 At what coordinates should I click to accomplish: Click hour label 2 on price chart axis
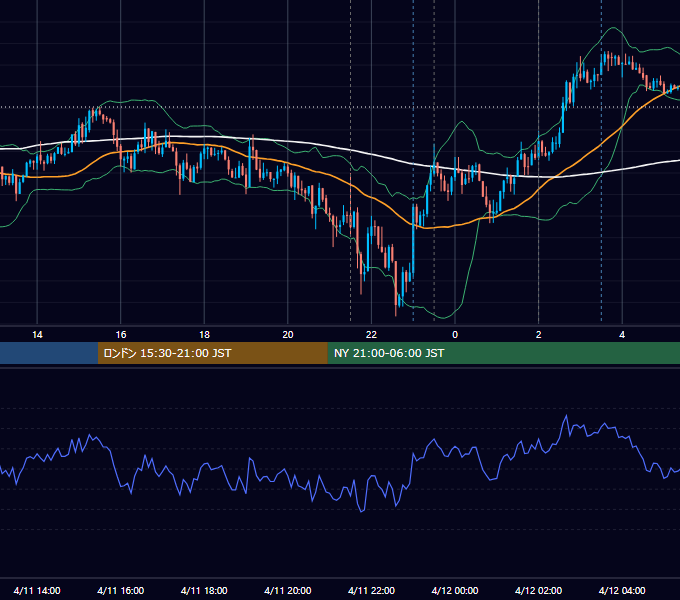point(538,335)
